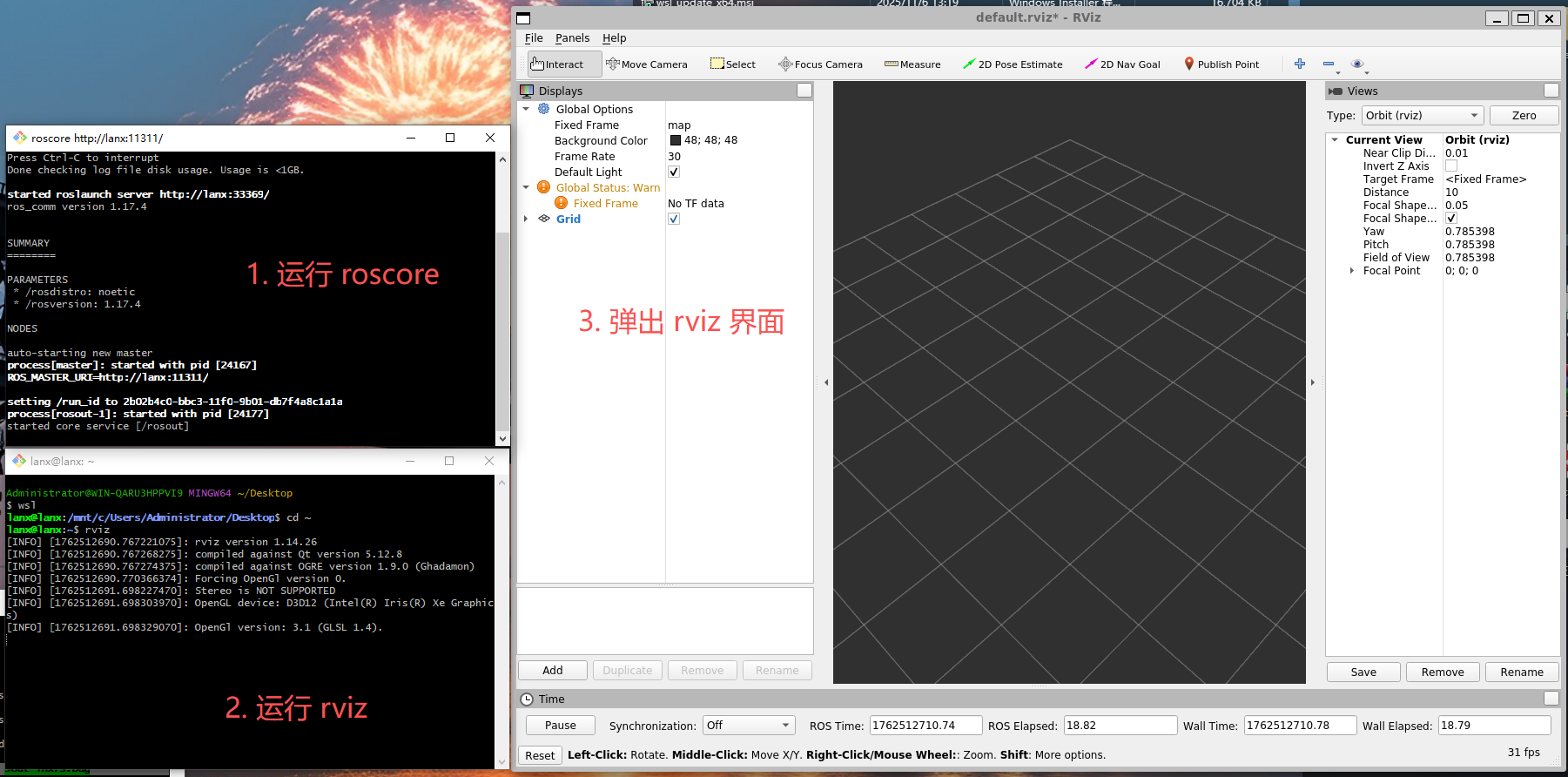
Task: Select the Near Clip Distance value 0.01
Action: pyautogui.click(x=1457, y=152)
